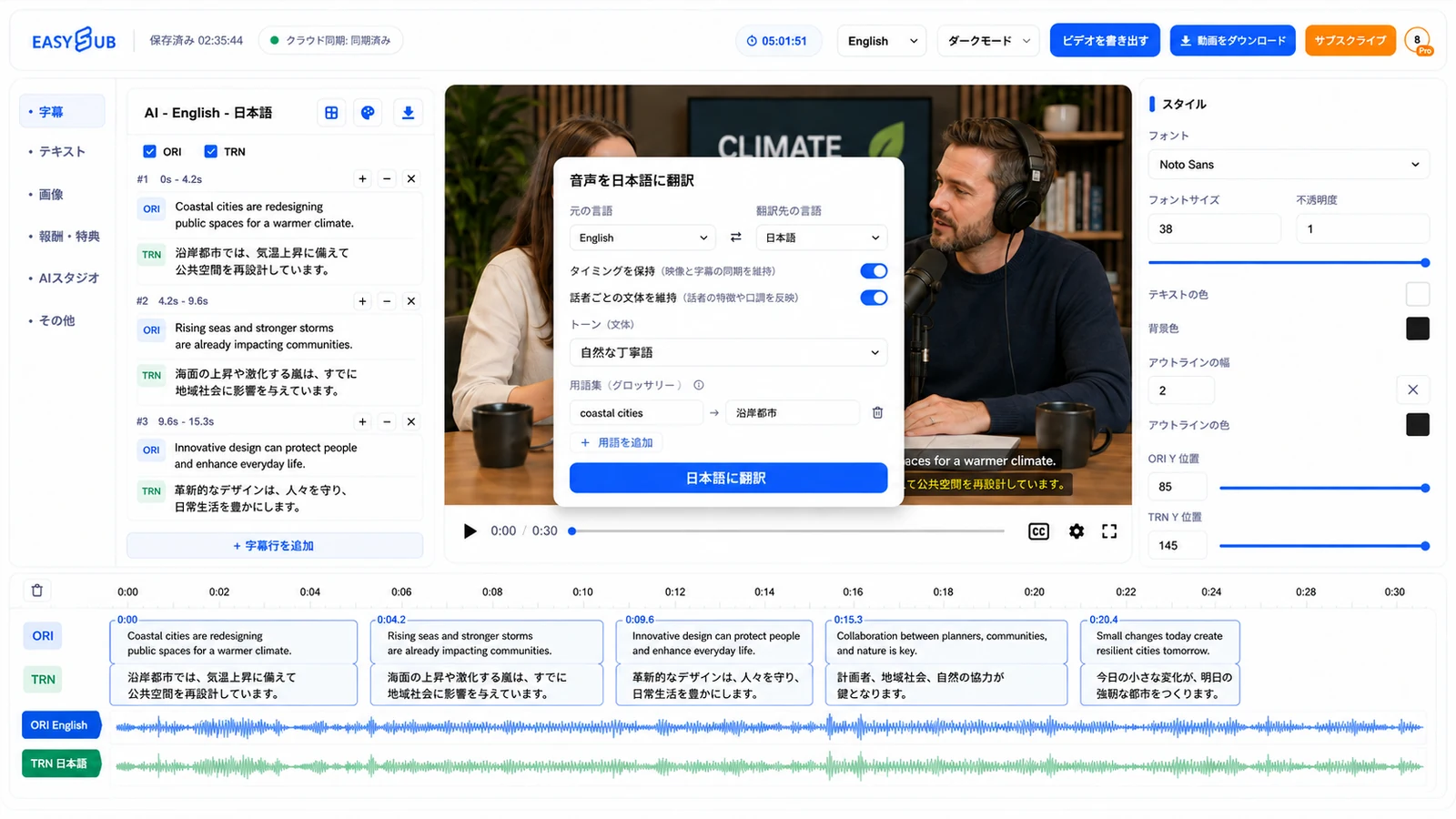
Task: Open the dark mode dropdown
Action: [x=988, y=41]
